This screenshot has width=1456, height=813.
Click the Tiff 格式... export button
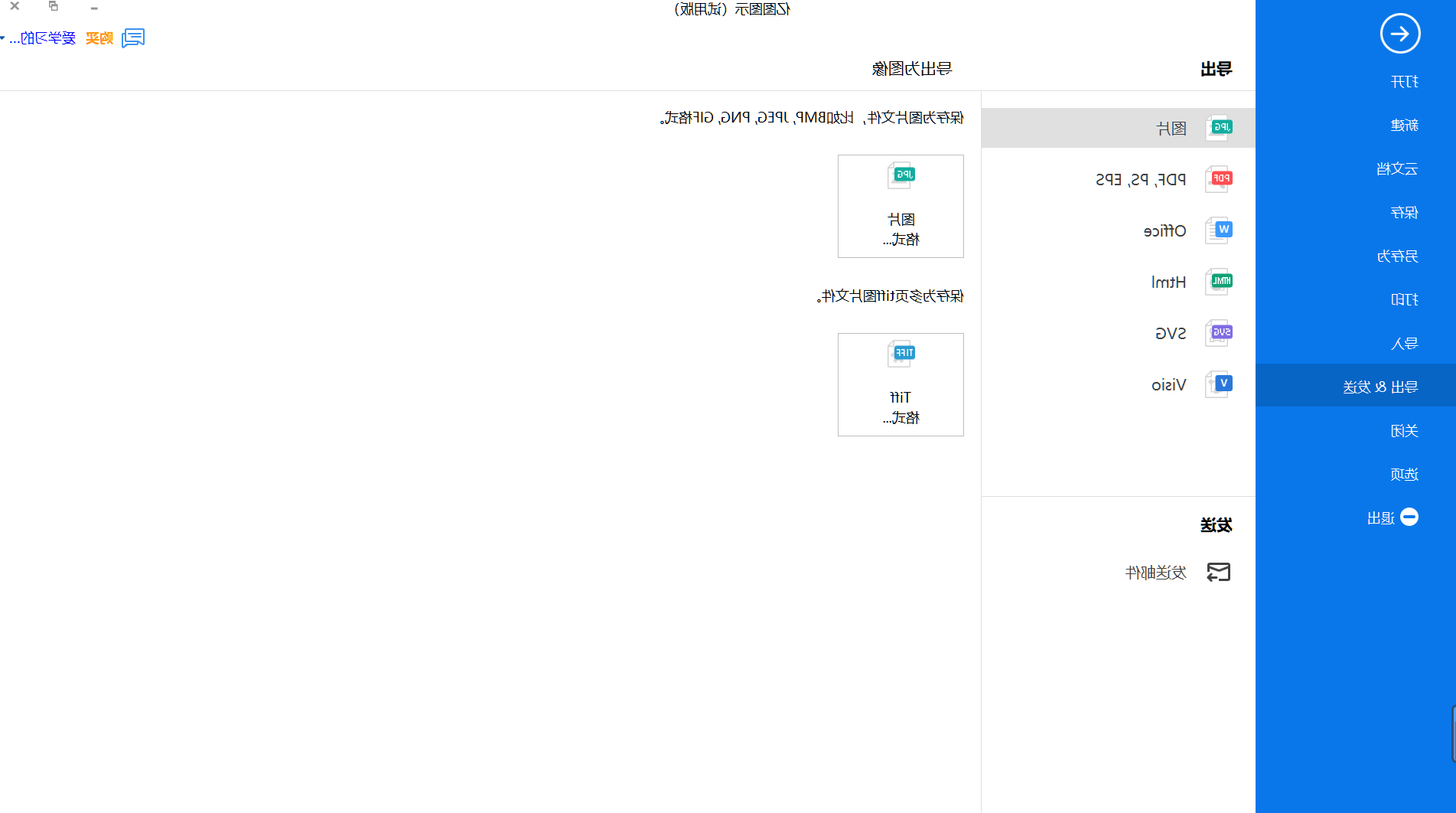(901, 384)
